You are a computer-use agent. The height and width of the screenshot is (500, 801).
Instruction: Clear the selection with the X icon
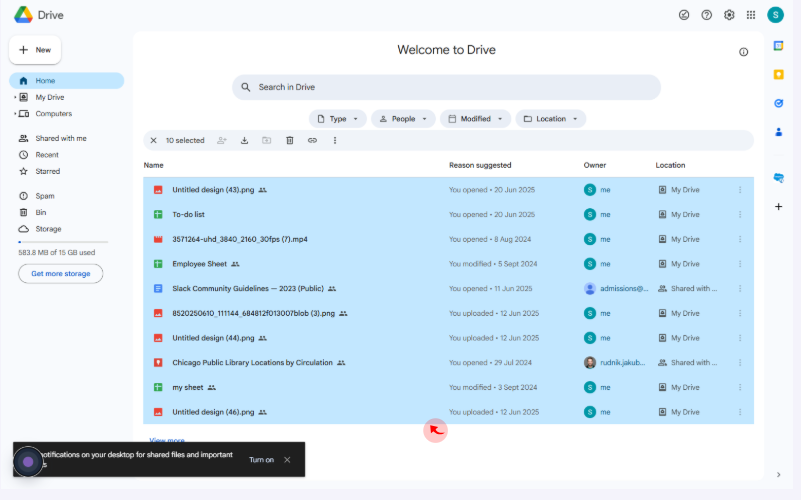coord(153,140)
